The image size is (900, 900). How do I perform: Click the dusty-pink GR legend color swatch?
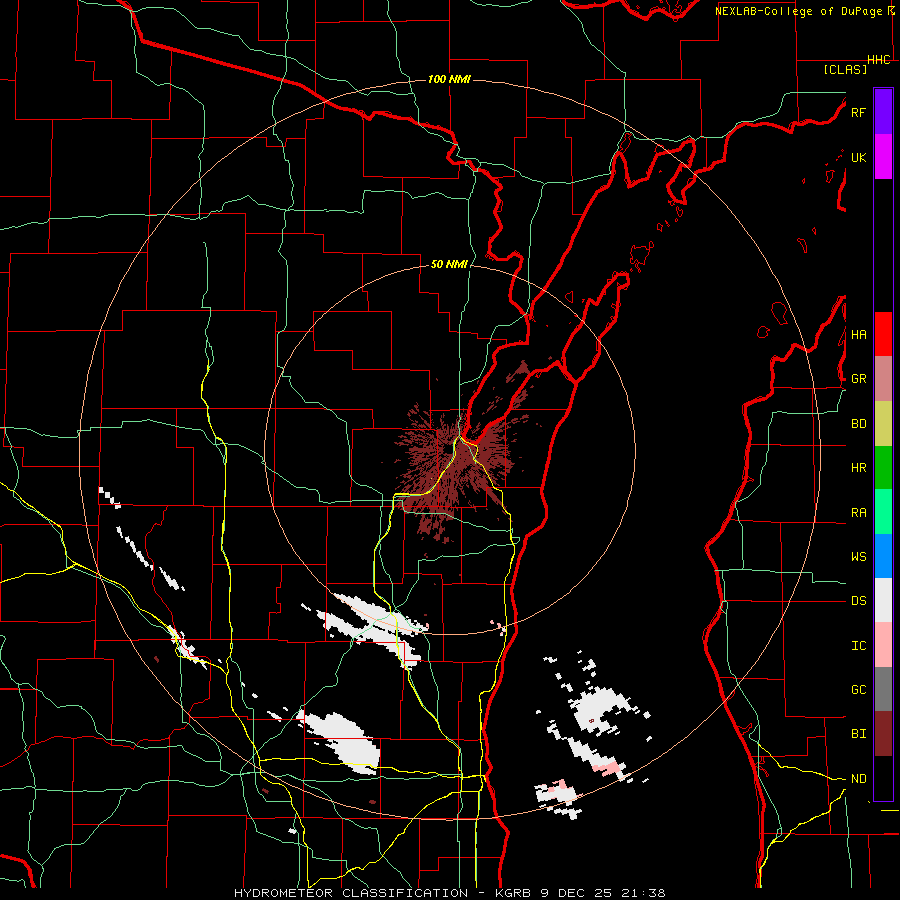point(883,379)
